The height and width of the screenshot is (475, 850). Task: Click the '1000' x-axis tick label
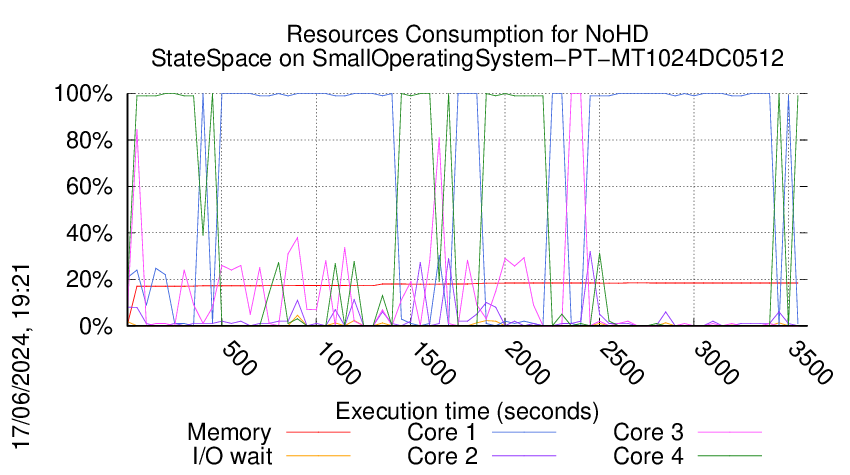338,363
